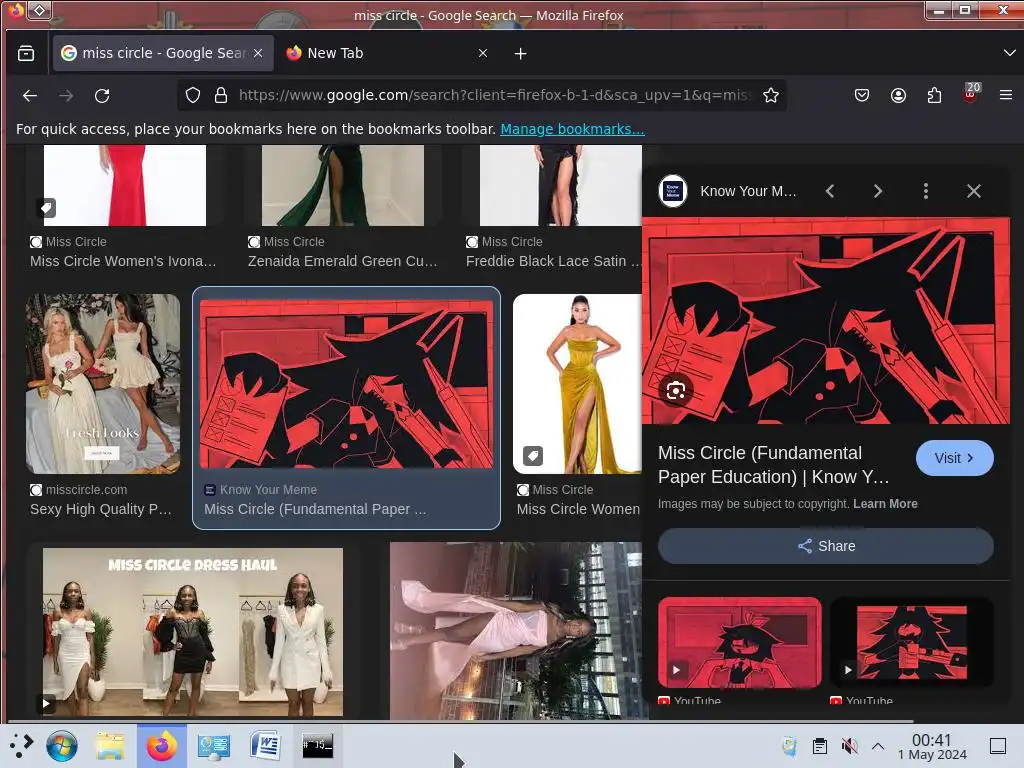The width and height of the screenshot is (1024, 768).
Task: Open file manager from taskbar
Action: (x=110, y=745)
